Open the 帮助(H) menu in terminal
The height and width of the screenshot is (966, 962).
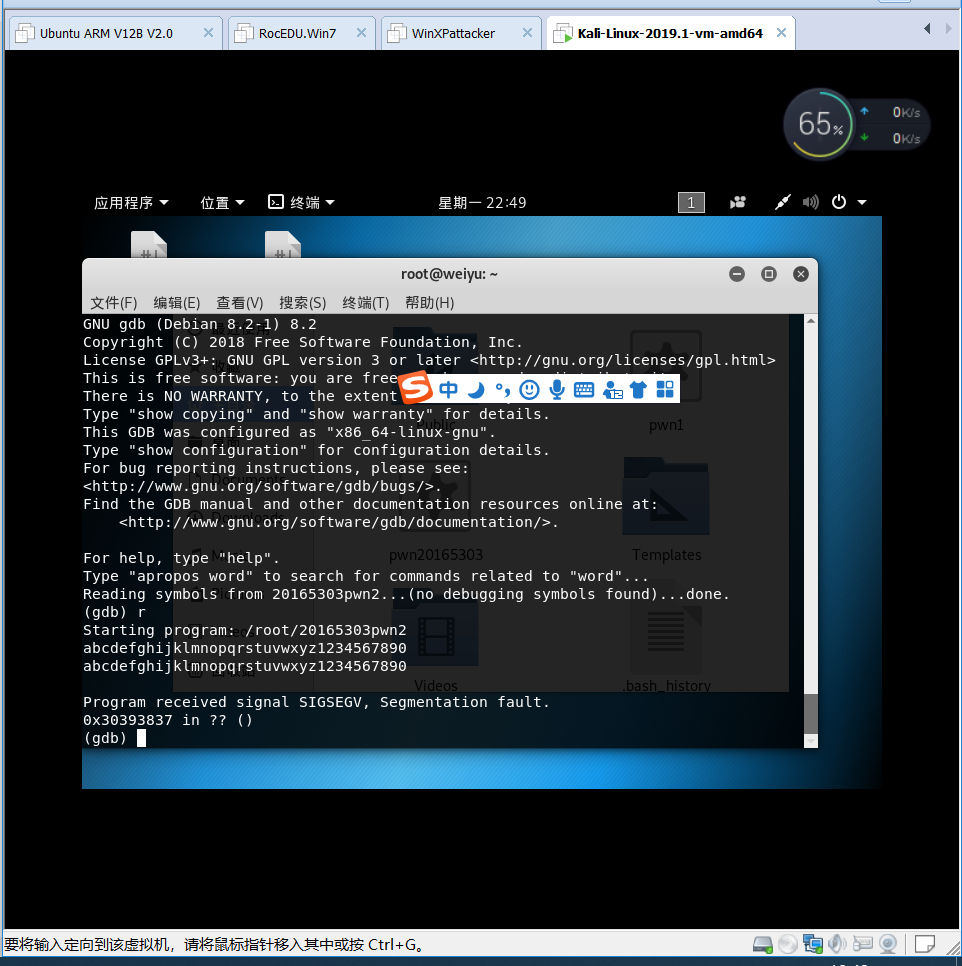[x=429, y=302]
